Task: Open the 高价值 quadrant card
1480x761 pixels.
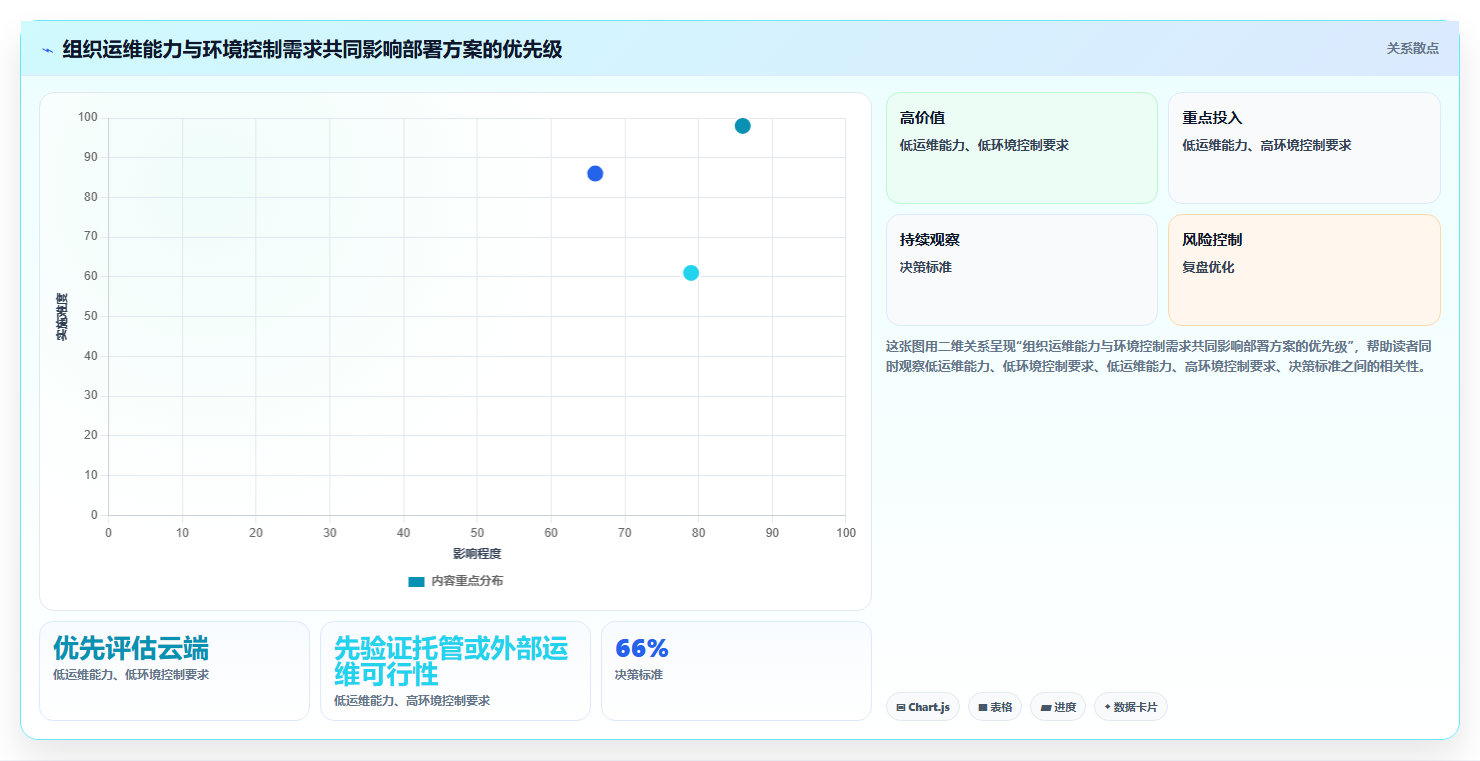Action: tap(1021, 148)
